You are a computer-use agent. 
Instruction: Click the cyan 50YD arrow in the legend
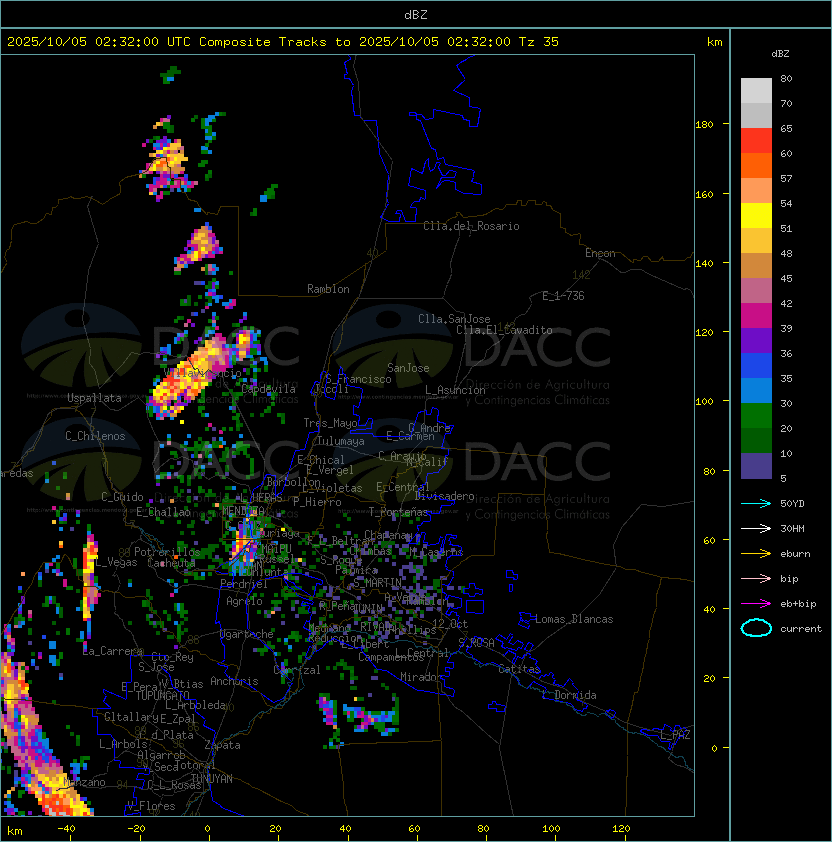[x=756, y=503]
